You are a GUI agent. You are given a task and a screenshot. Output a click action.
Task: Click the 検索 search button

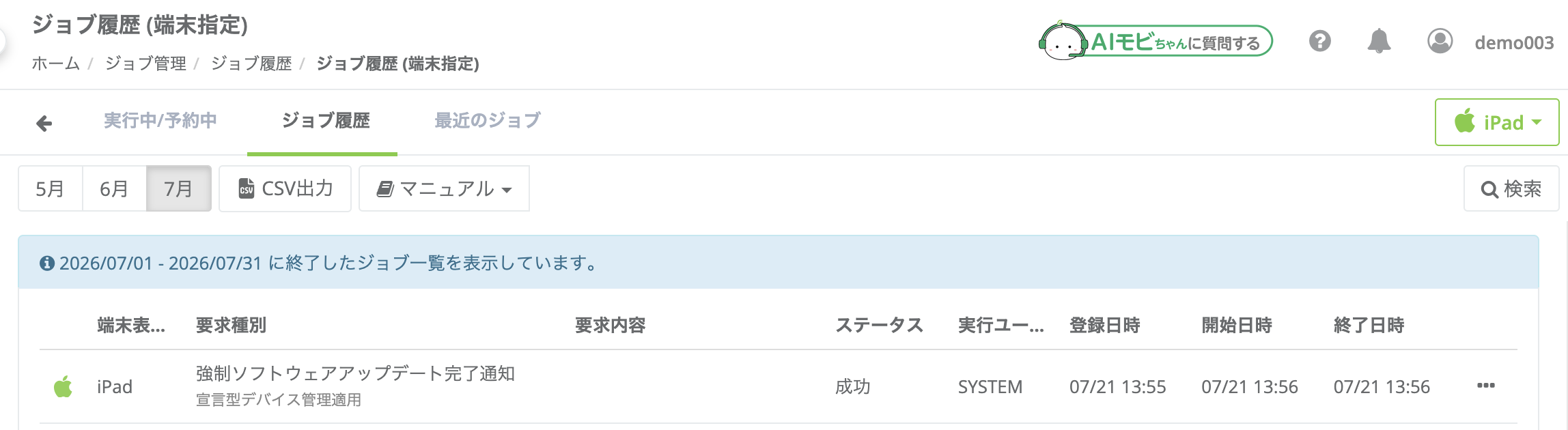[1511, 188]
